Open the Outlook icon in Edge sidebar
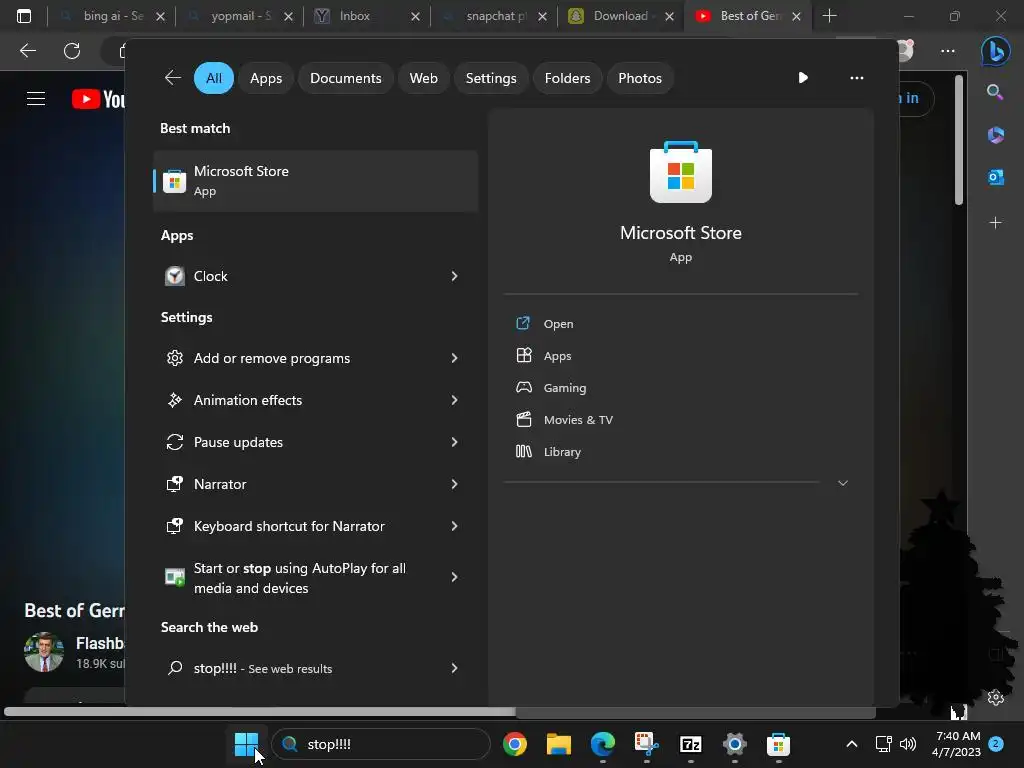 click(995, 177)
